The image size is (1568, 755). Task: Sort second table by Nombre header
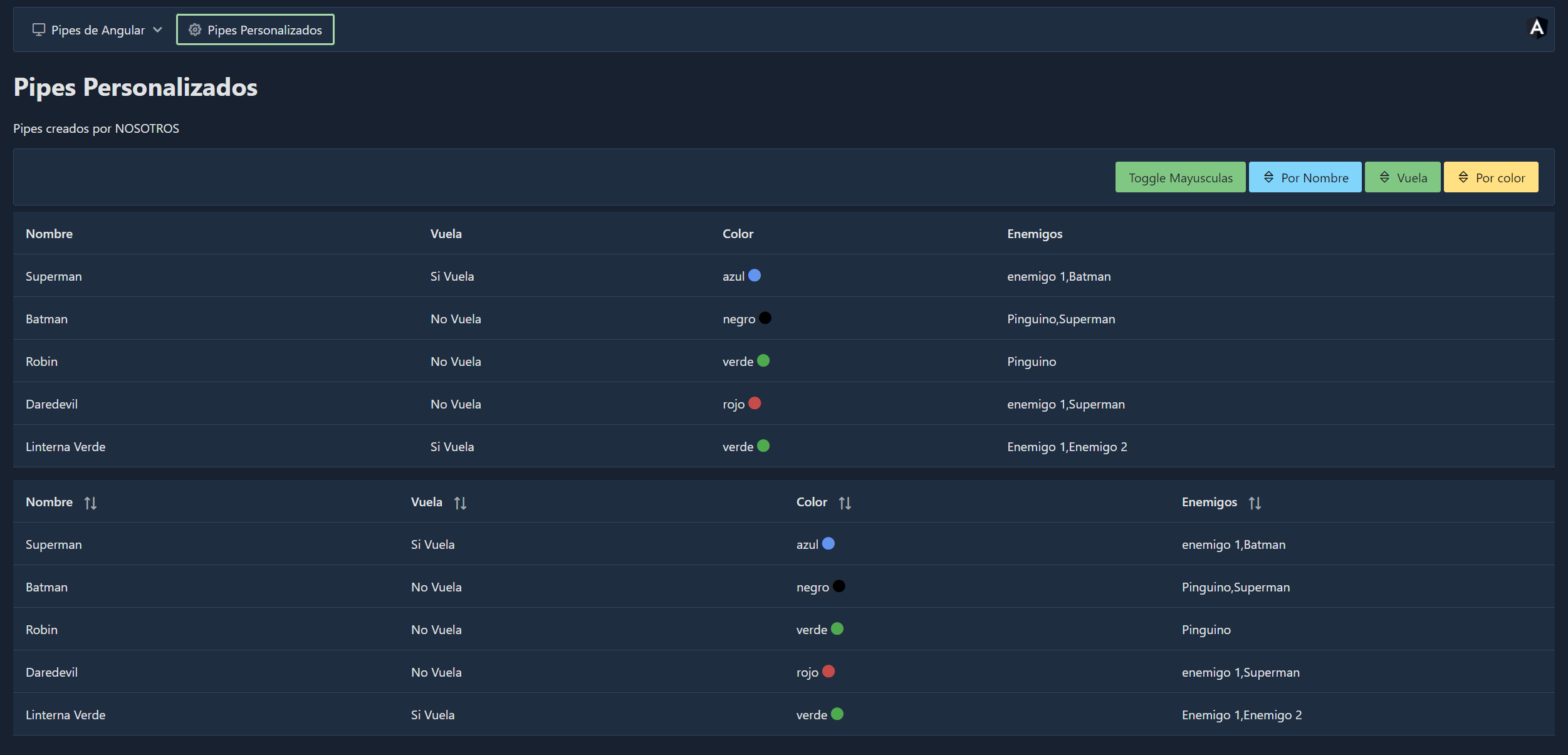pos(50,502)
